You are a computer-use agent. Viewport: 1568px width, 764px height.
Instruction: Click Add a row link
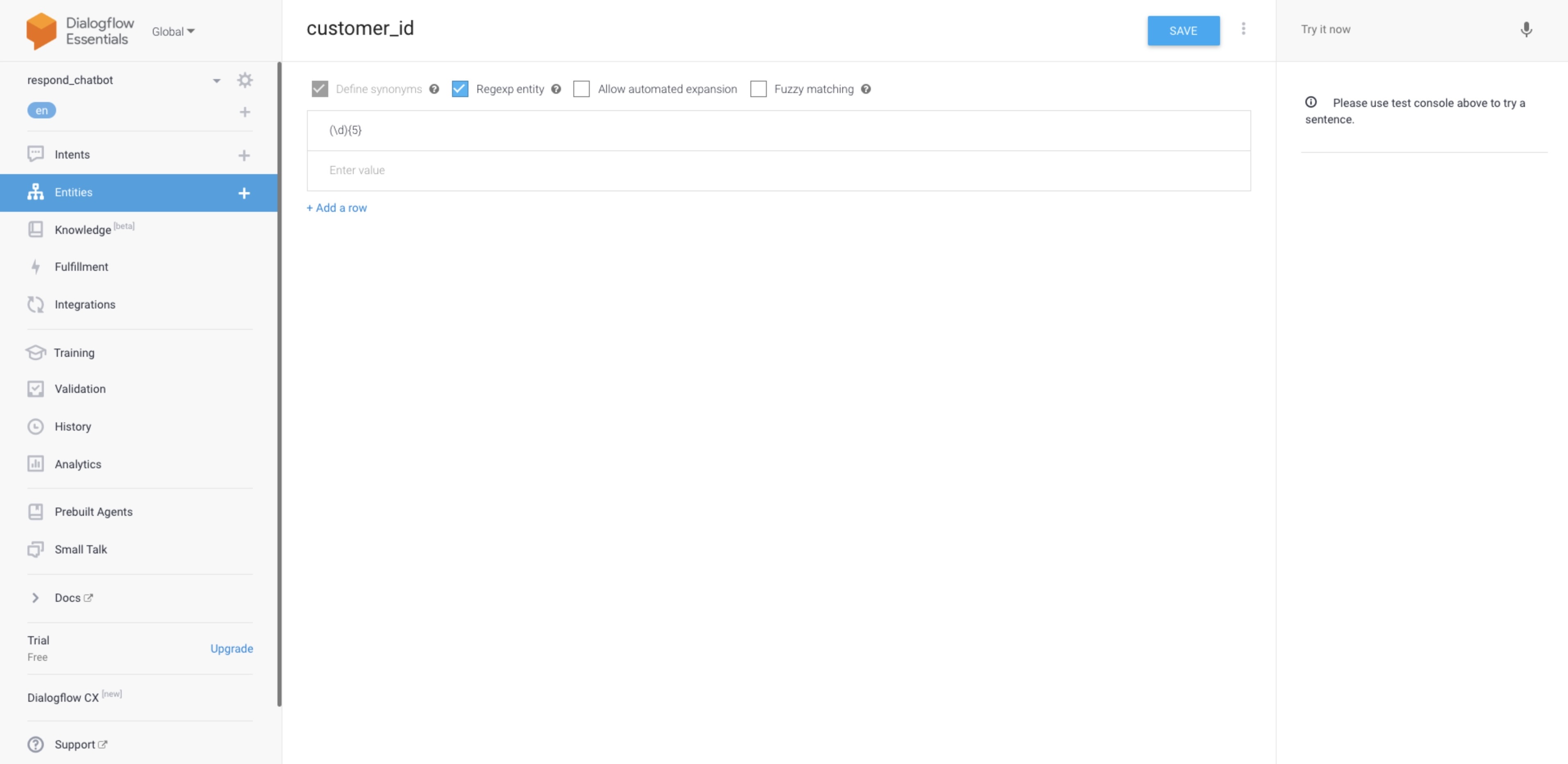click(337, 207)
